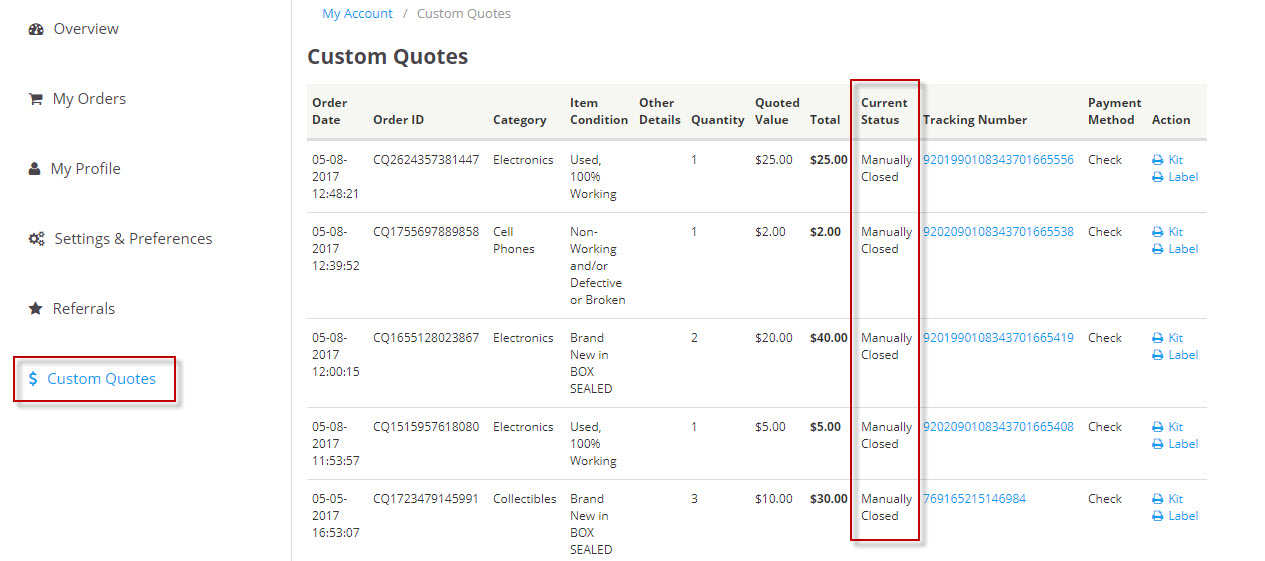Screen dimensions: 1265x561
Task: Open the My Orders sidebar menu
Action: coord(89,99)
